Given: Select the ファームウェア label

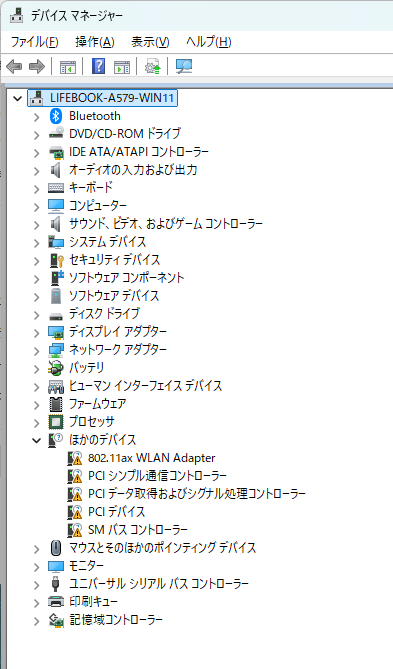Looking at the screenshot, I should (97, 404).
